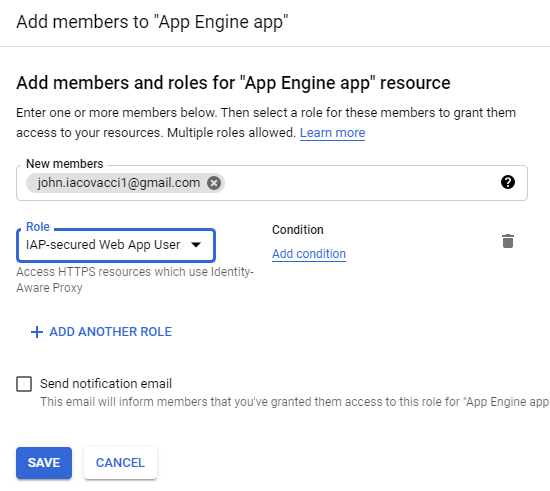Click ADD ANOTHER ROLE text

click(110, 332)
